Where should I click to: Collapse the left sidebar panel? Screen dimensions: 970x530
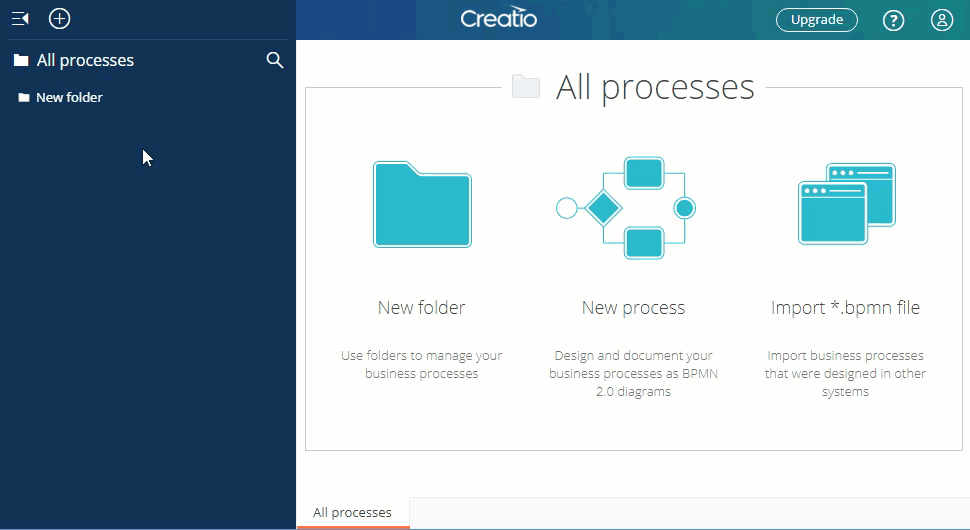pos(20,19)
